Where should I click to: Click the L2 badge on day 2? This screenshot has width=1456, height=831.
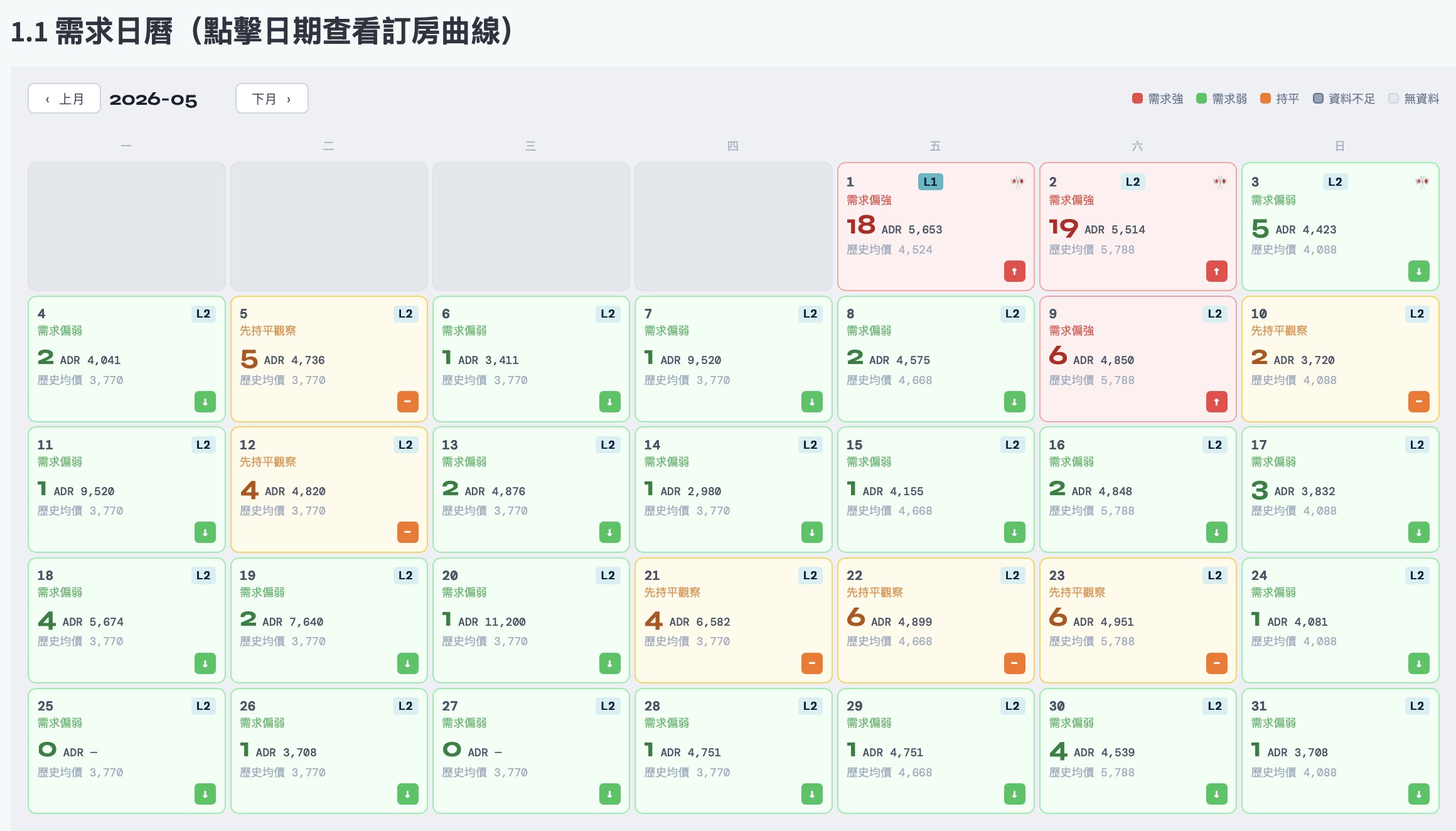pos(1133,182)
